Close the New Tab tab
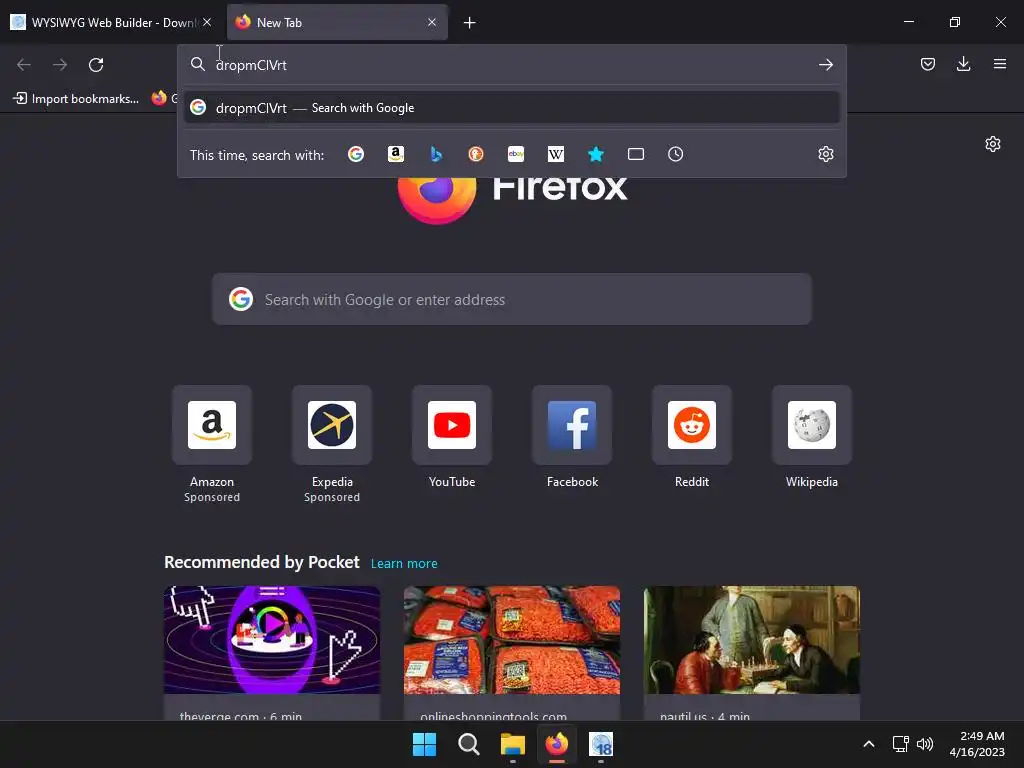 (x=432, y=22)
